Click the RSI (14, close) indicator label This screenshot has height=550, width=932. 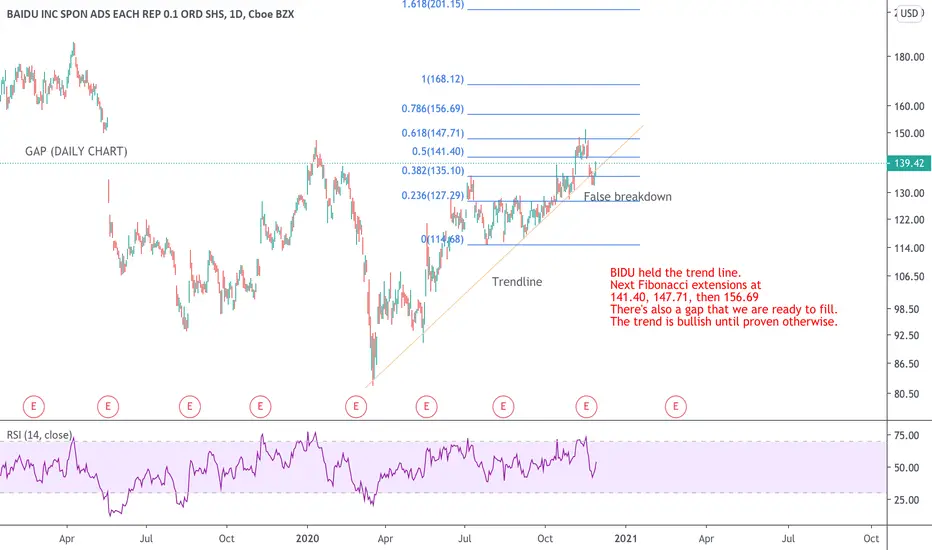tap(39, 435)
